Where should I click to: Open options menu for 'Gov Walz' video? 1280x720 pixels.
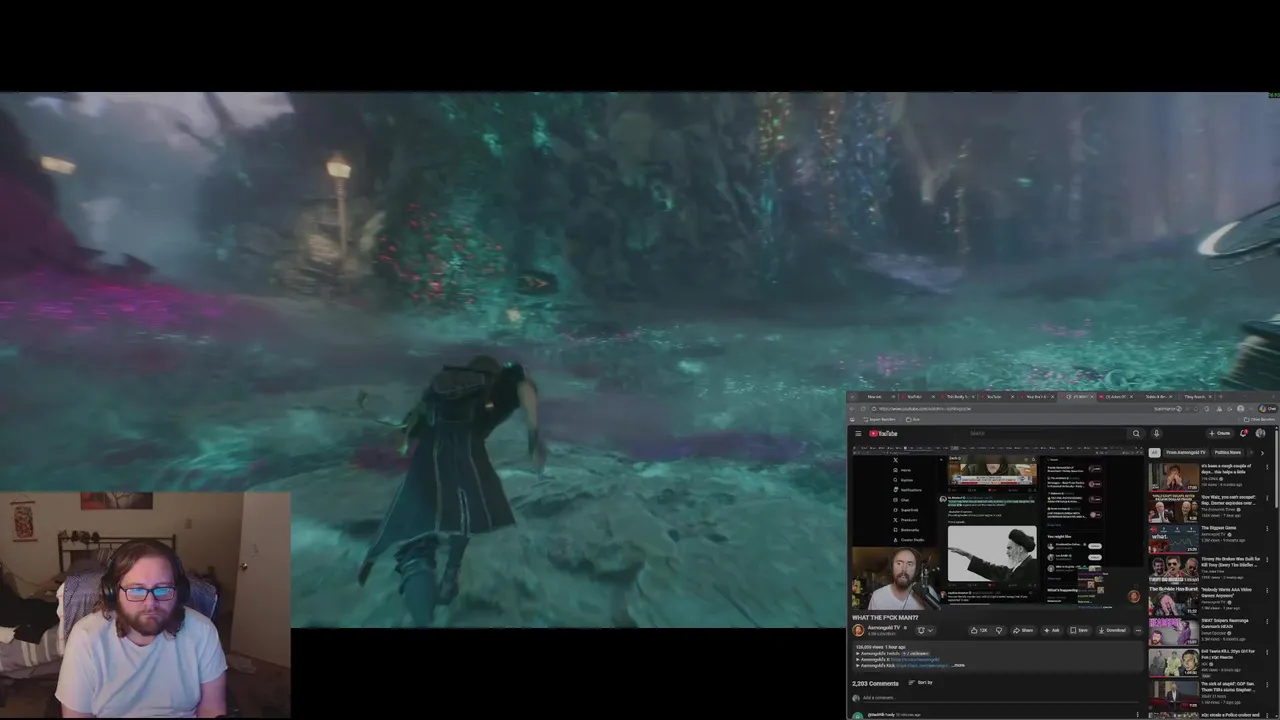pyautogui.click(x=1267, y=498)
